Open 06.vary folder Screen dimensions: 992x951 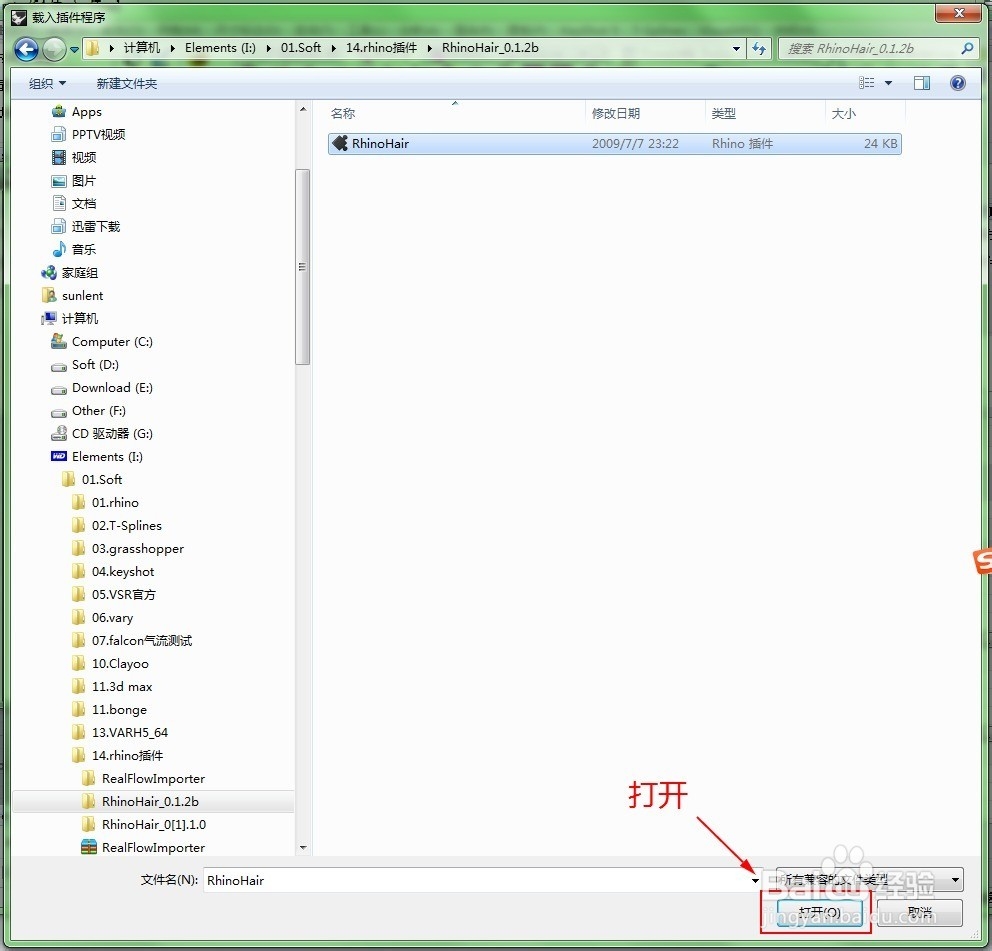(x=113, y=618)
